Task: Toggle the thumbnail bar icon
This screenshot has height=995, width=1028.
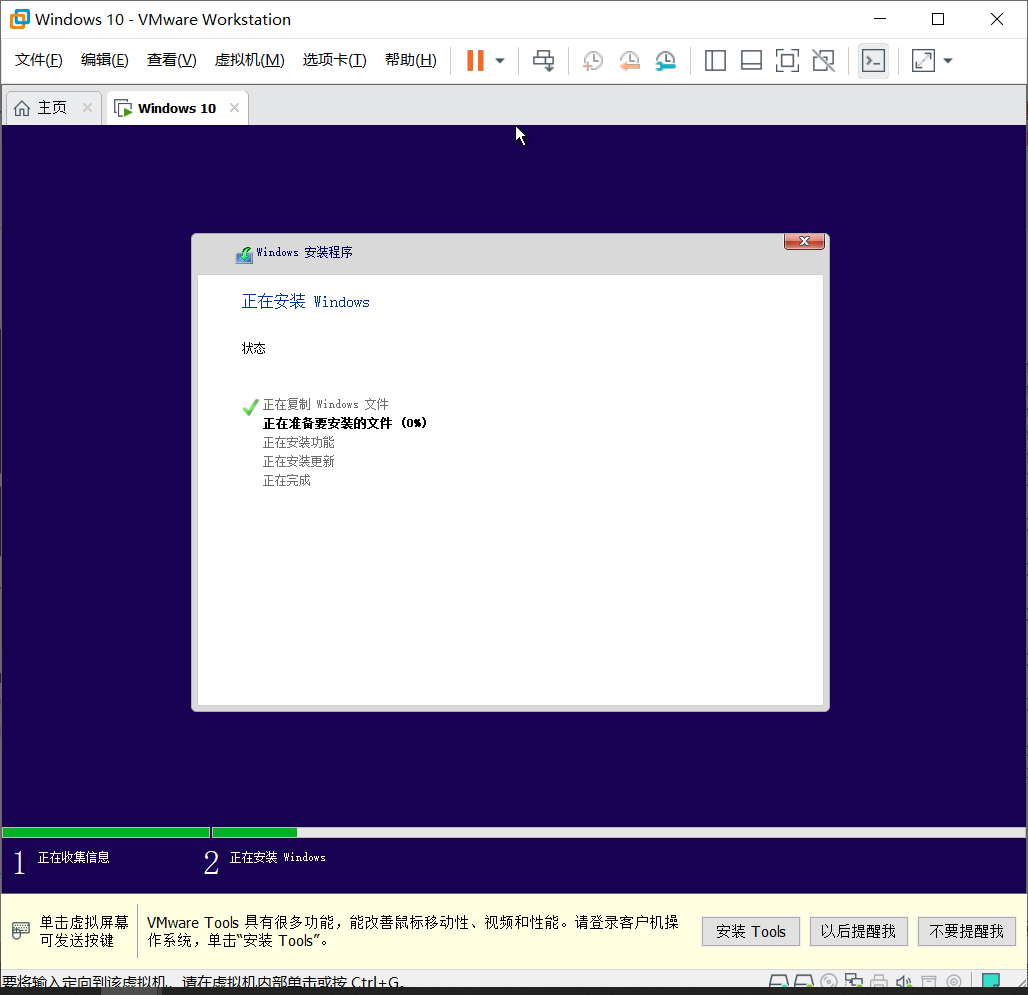Action: [x=751, y=60]
